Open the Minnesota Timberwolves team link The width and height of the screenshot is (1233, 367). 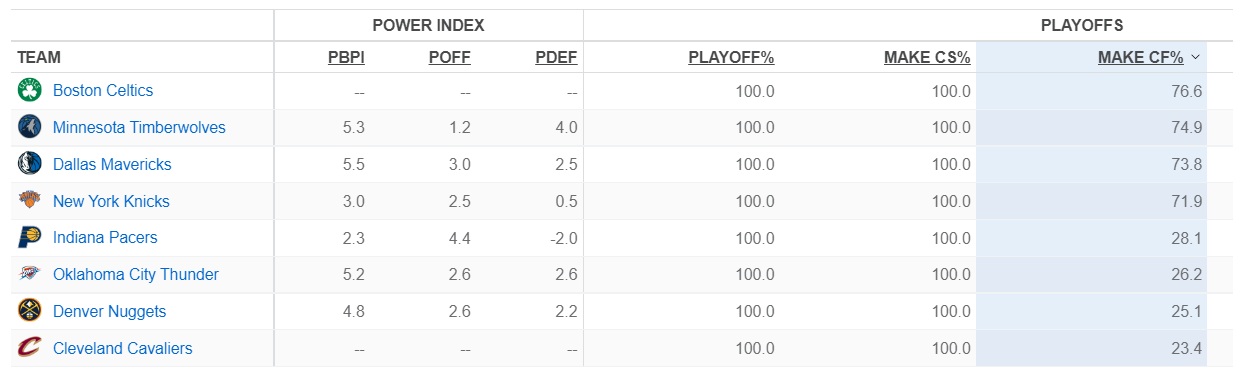(x=139, y=127)
